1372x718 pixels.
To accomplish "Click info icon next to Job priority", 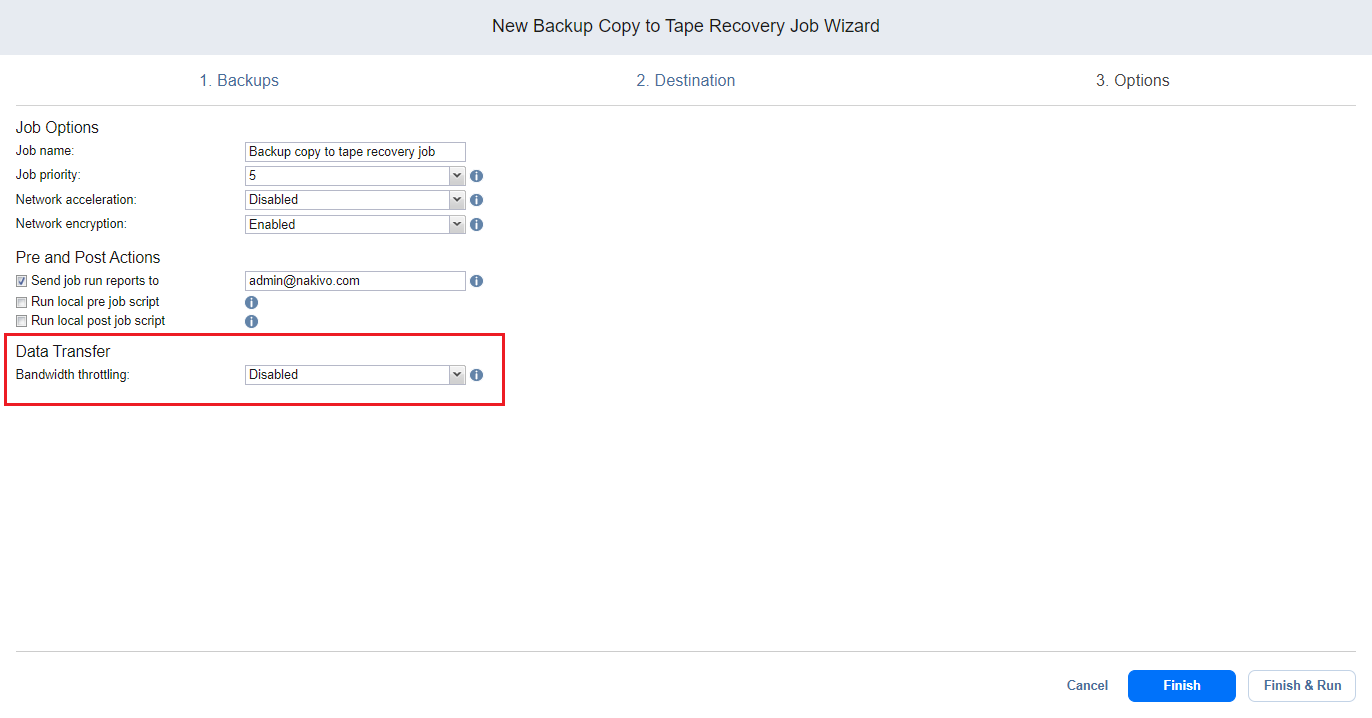I will coord(477,176).
